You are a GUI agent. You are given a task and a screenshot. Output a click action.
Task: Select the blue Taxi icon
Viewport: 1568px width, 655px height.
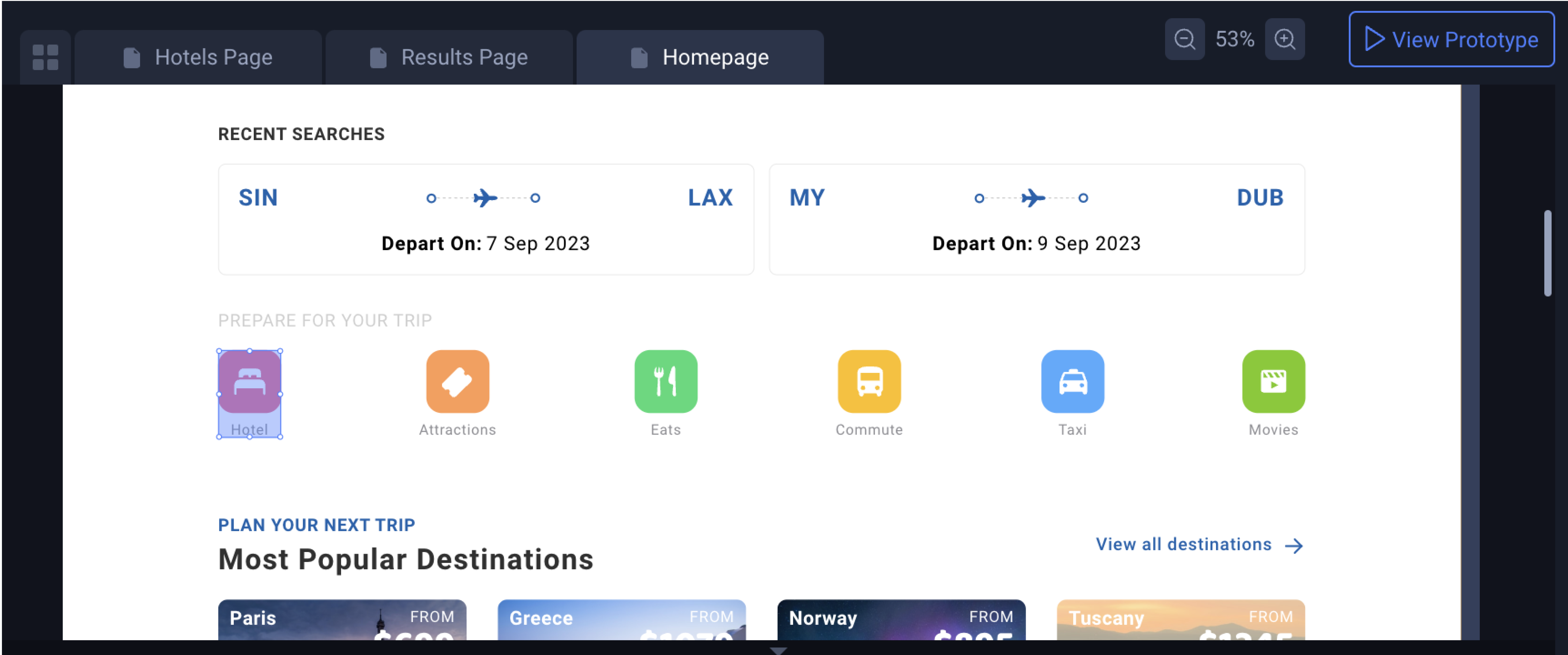(x=1073, y=382)
